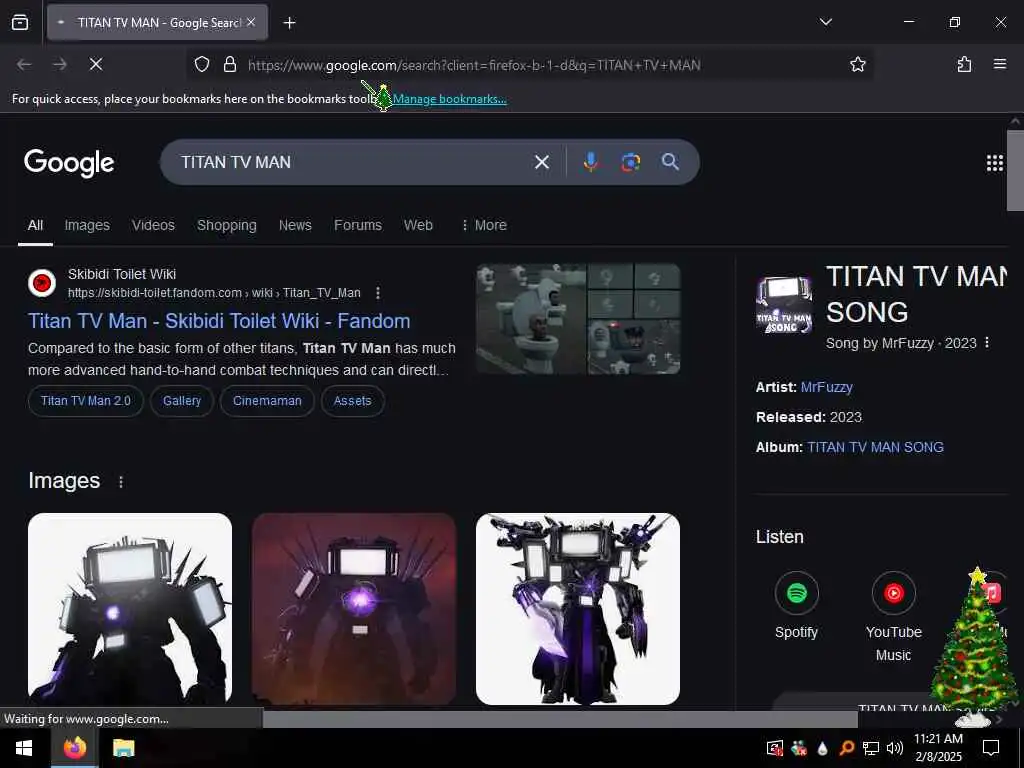This screenshot has width=1024, height=768.
Task: Listen on YouTube Music icon
Action: pyautogui.click(x=893, y=593)
